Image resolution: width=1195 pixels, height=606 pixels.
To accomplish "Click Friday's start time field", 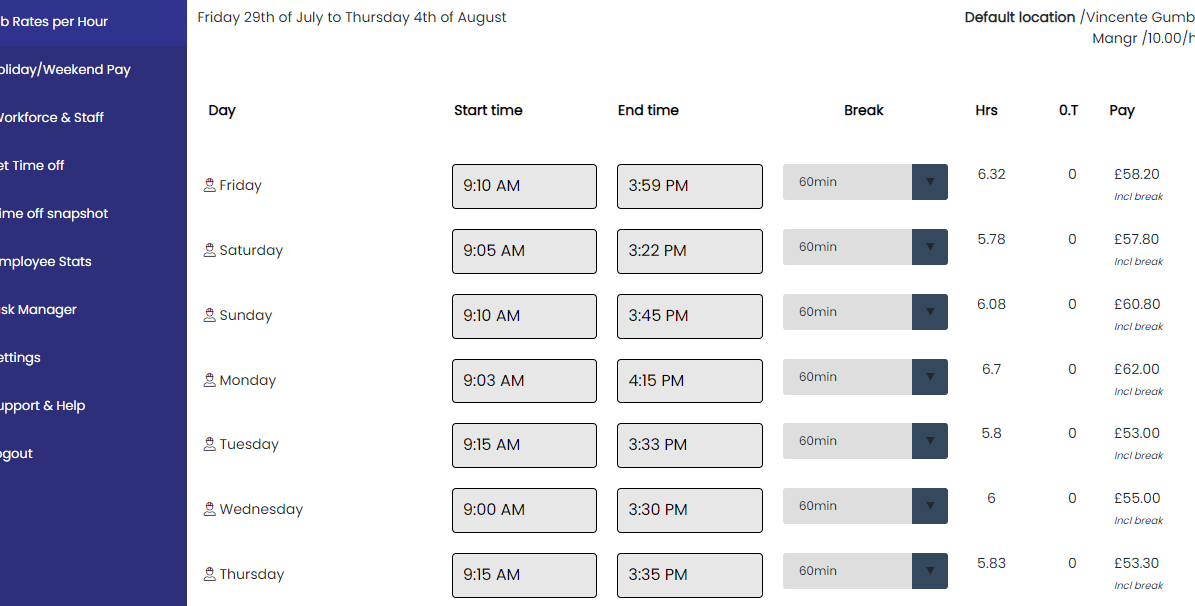I will [x=524, y=186].
